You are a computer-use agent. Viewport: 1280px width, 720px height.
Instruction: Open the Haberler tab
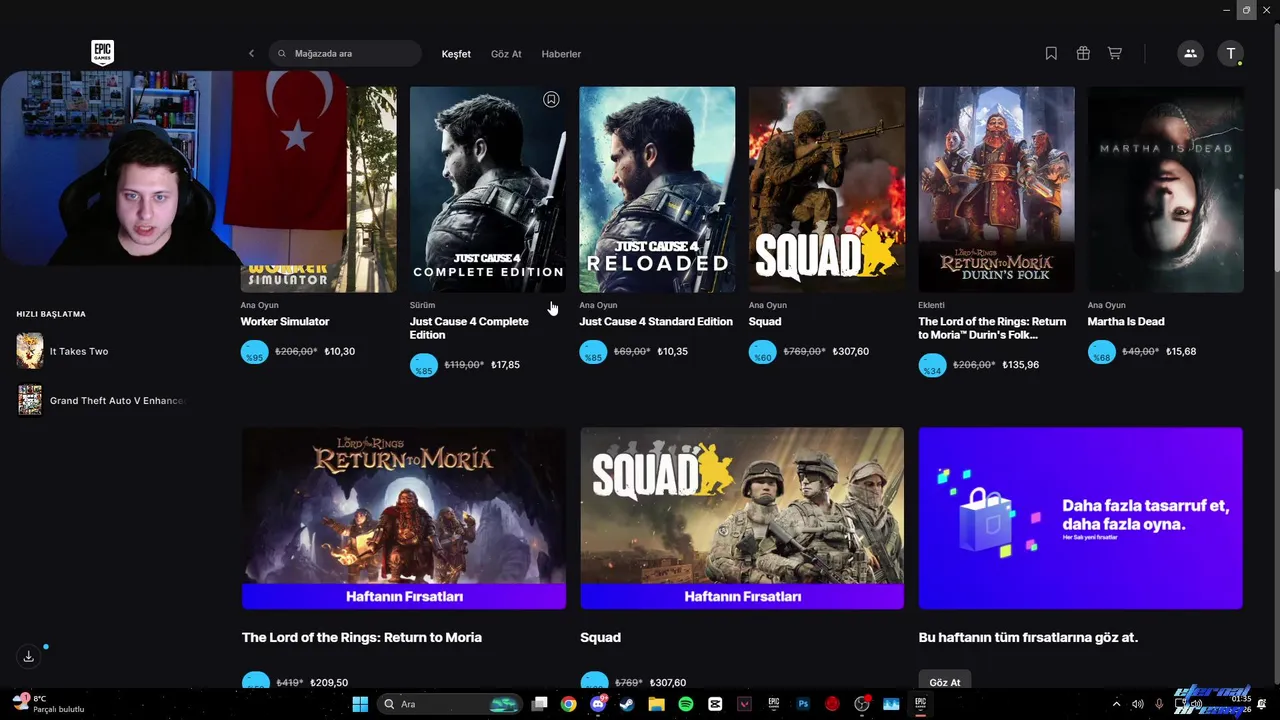pyautogui.click(x=561, y=54)
